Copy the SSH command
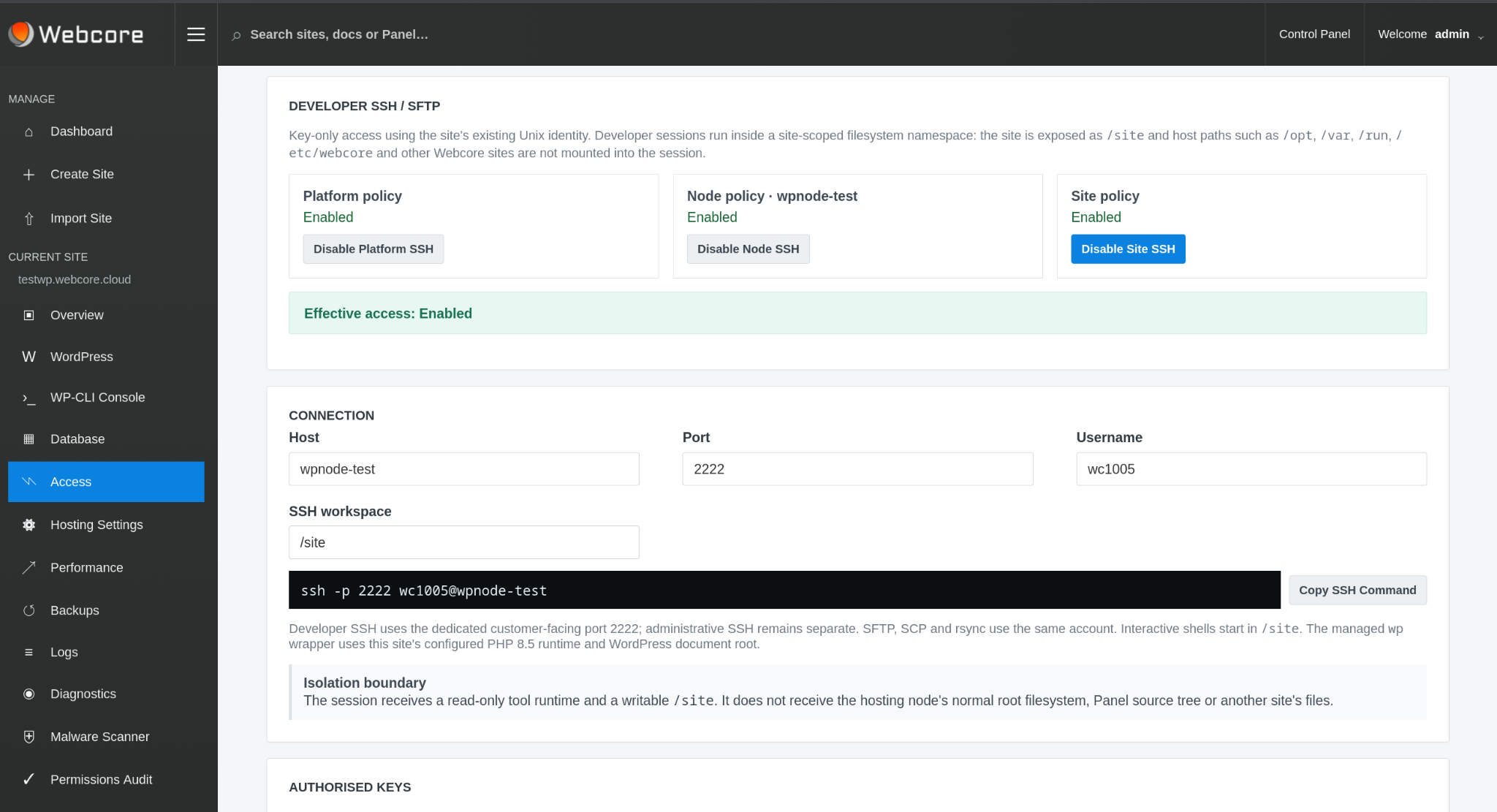 tap(1357, 590)
